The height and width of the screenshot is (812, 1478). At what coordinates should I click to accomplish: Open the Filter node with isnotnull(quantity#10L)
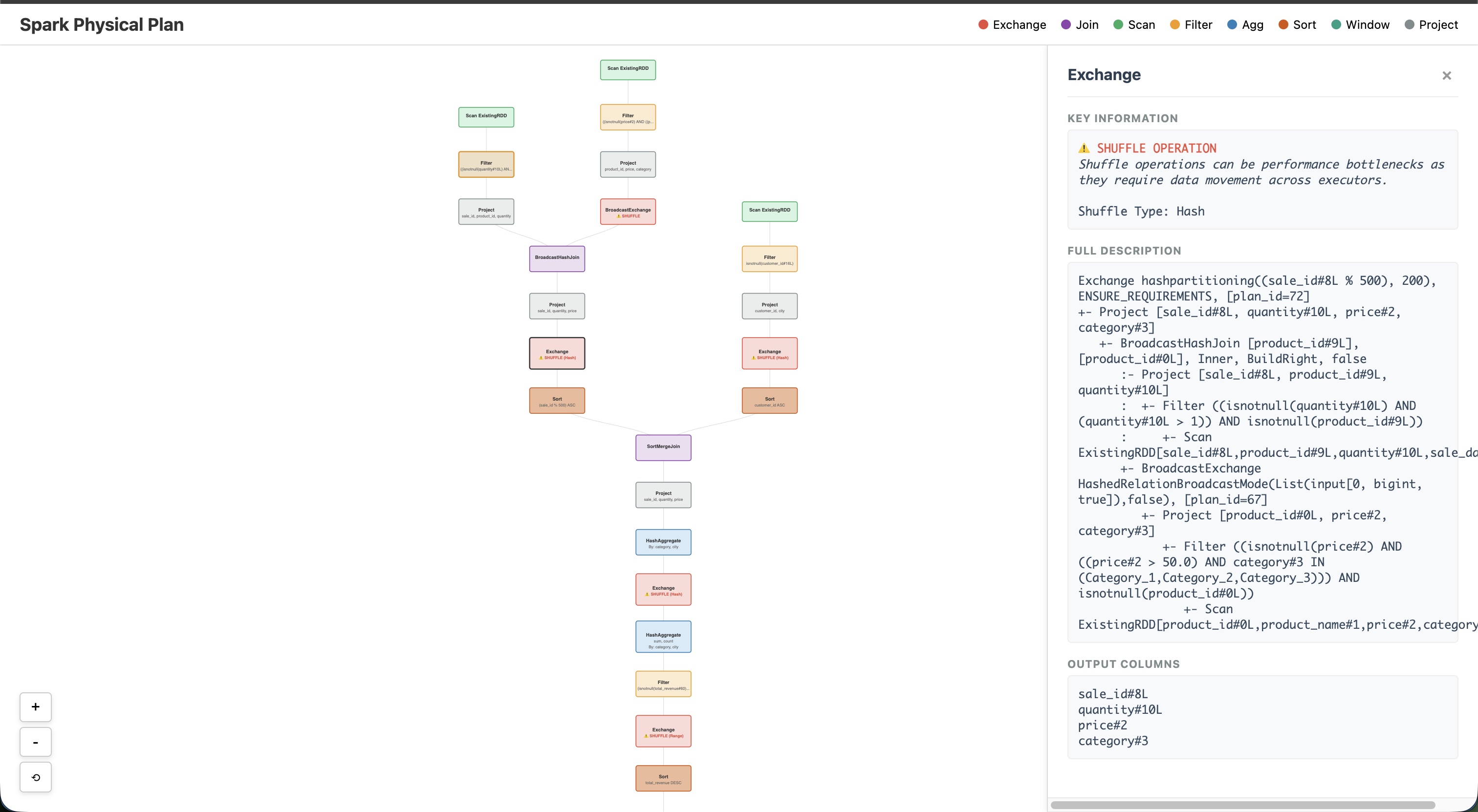[x=486, y=165]
